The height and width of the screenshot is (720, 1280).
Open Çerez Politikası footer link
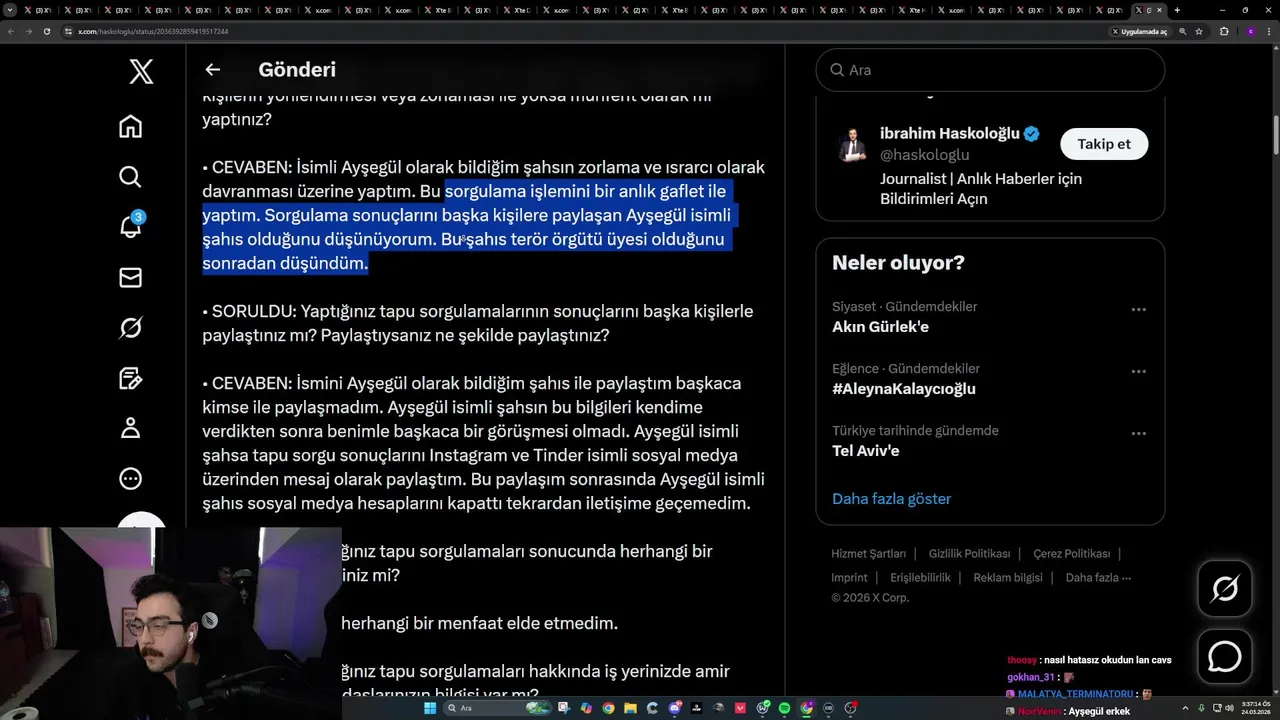[1071, 554]
